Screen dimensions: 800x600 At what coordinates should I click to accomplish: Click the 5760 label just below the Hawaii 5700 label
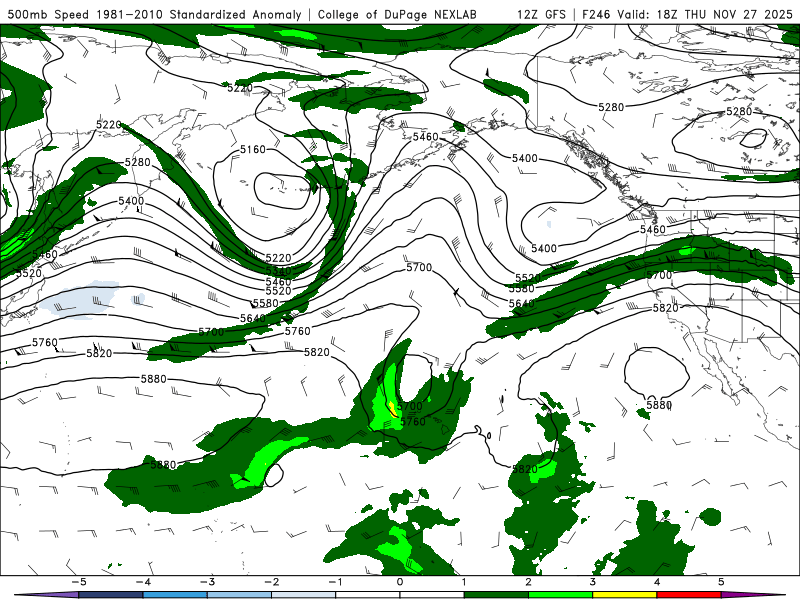click(413, 421)
